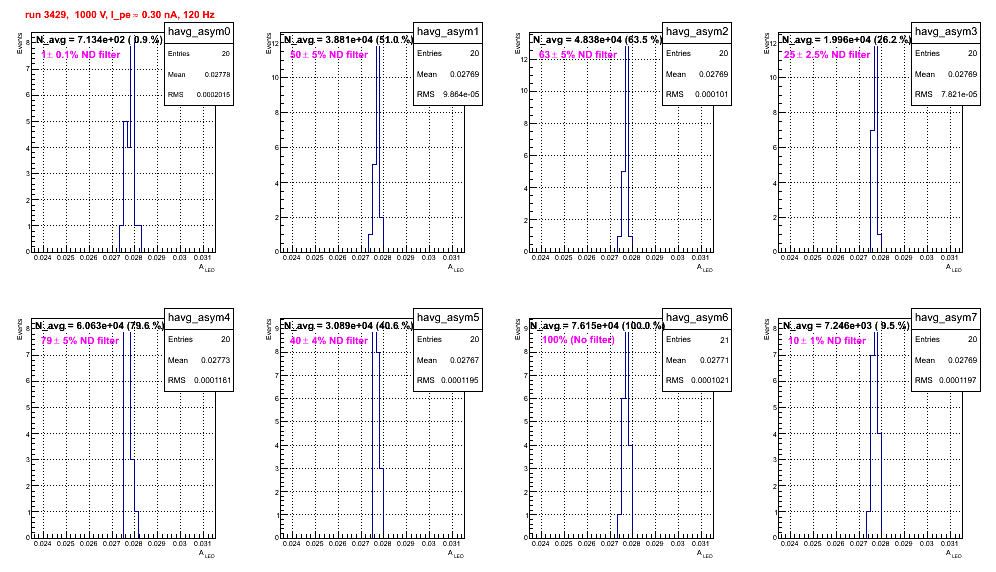The image size is (996, 572).
Task: Click RMS value 0.0002015 in havg_asym0
Action: point(213,95)
